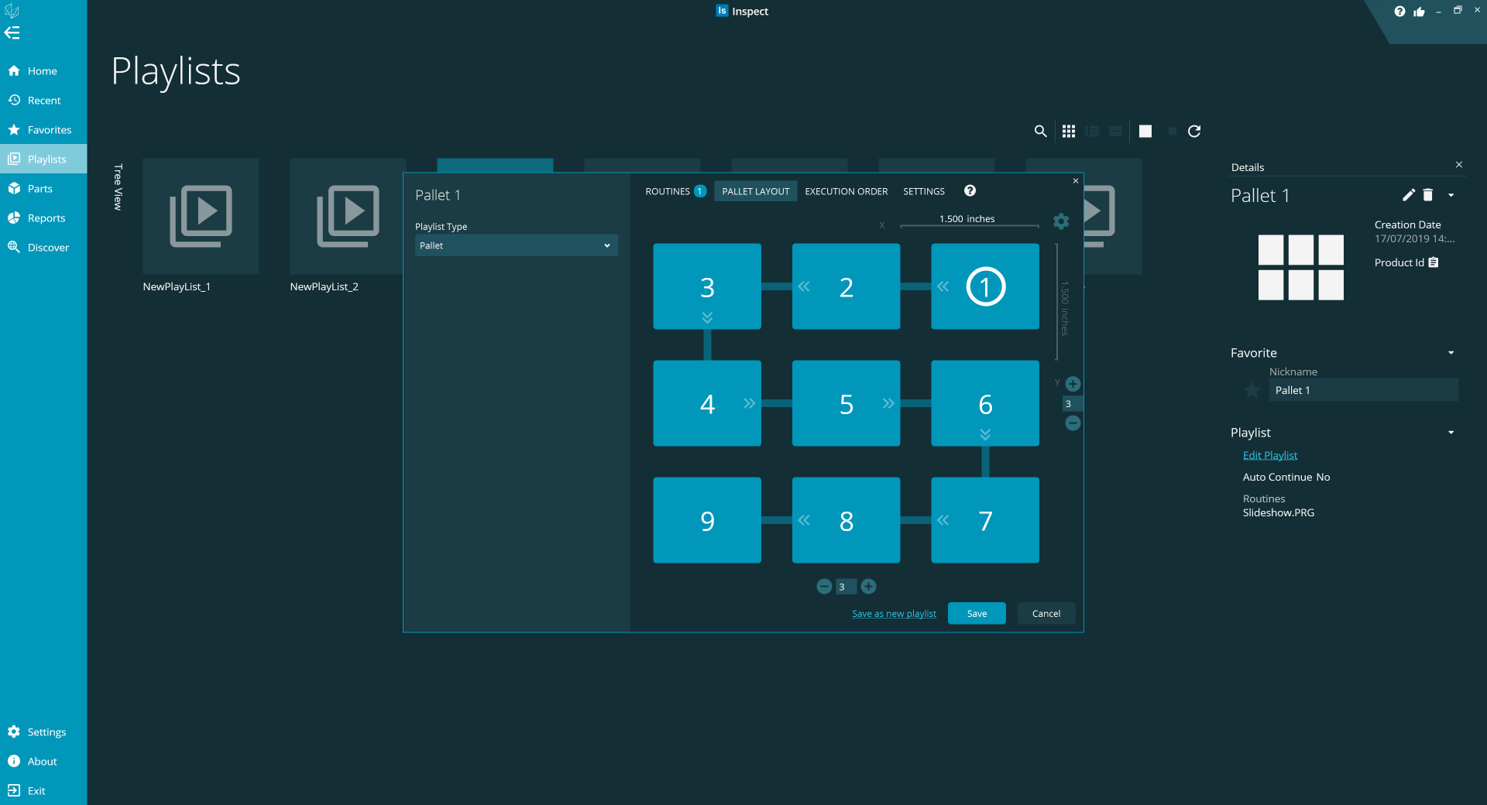Open Recent items in sidebar
1487x805 pixels.
pos(43,100)
